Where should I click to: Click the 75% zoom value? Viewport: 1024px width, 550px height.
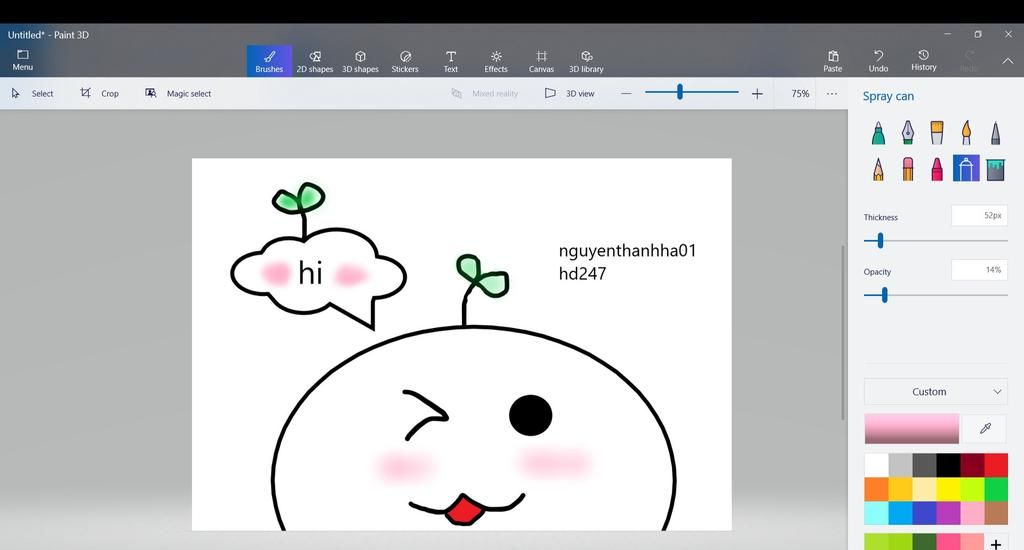pyautogui.click(x=800, y=93)
